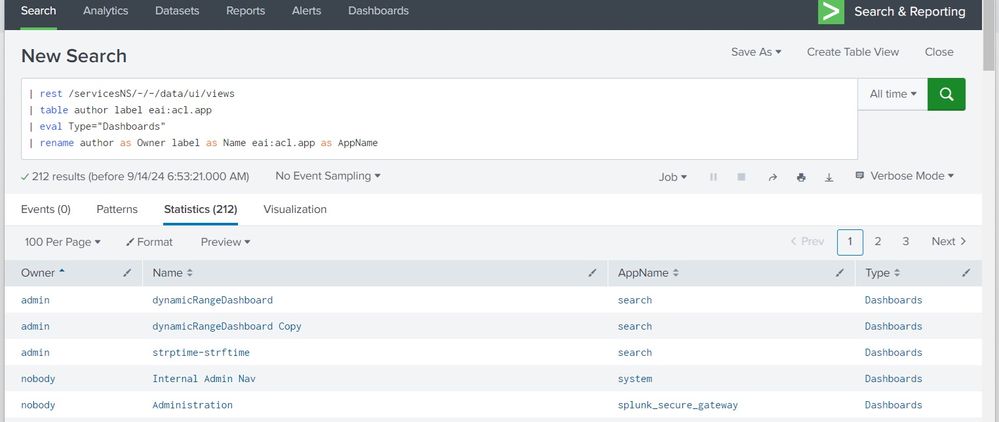Click the stop job icon

pos(741,177)
